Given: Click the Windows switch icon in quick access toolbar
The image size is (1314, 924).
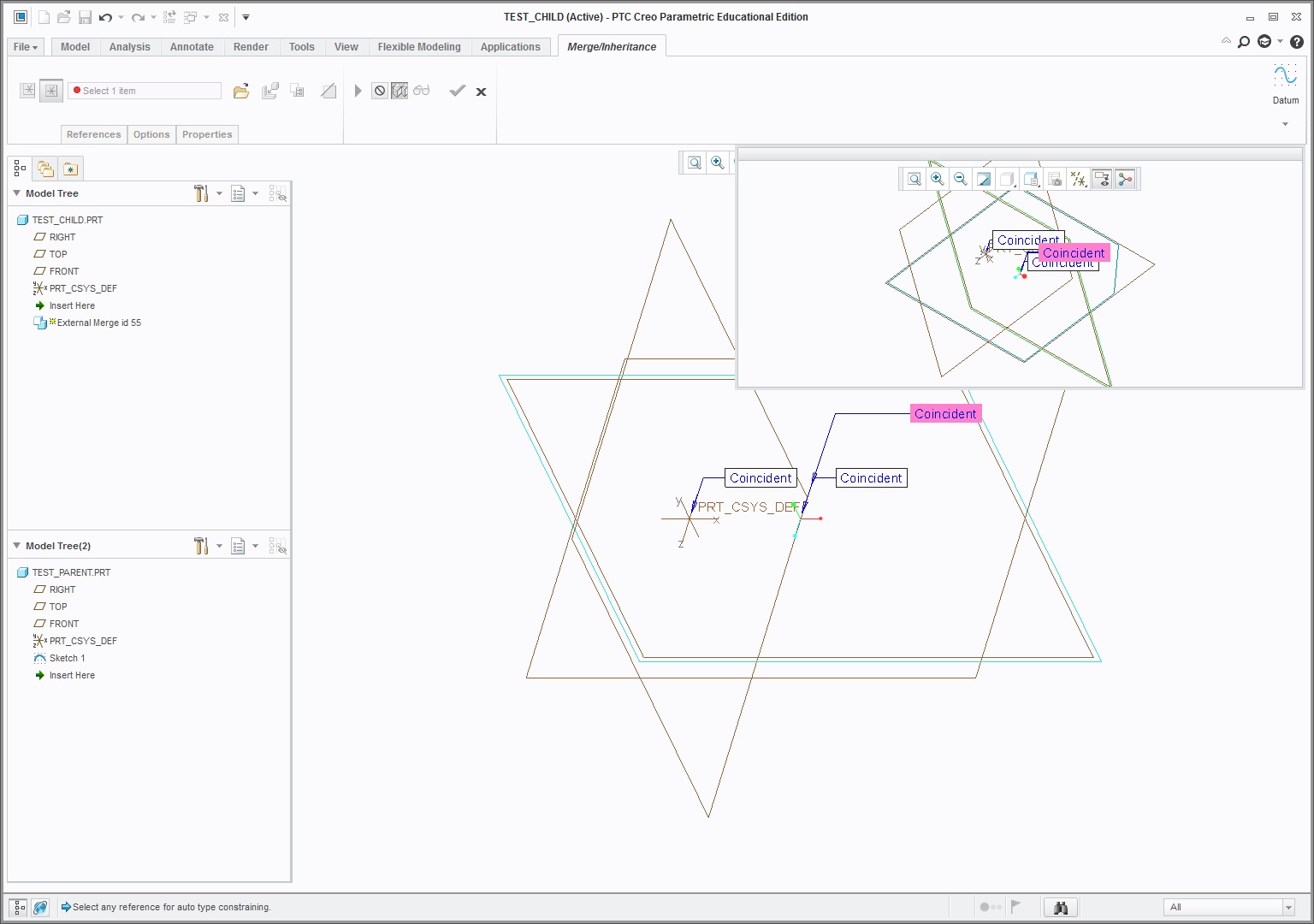Looking at the screenshot, I should (x=190, y=17).
